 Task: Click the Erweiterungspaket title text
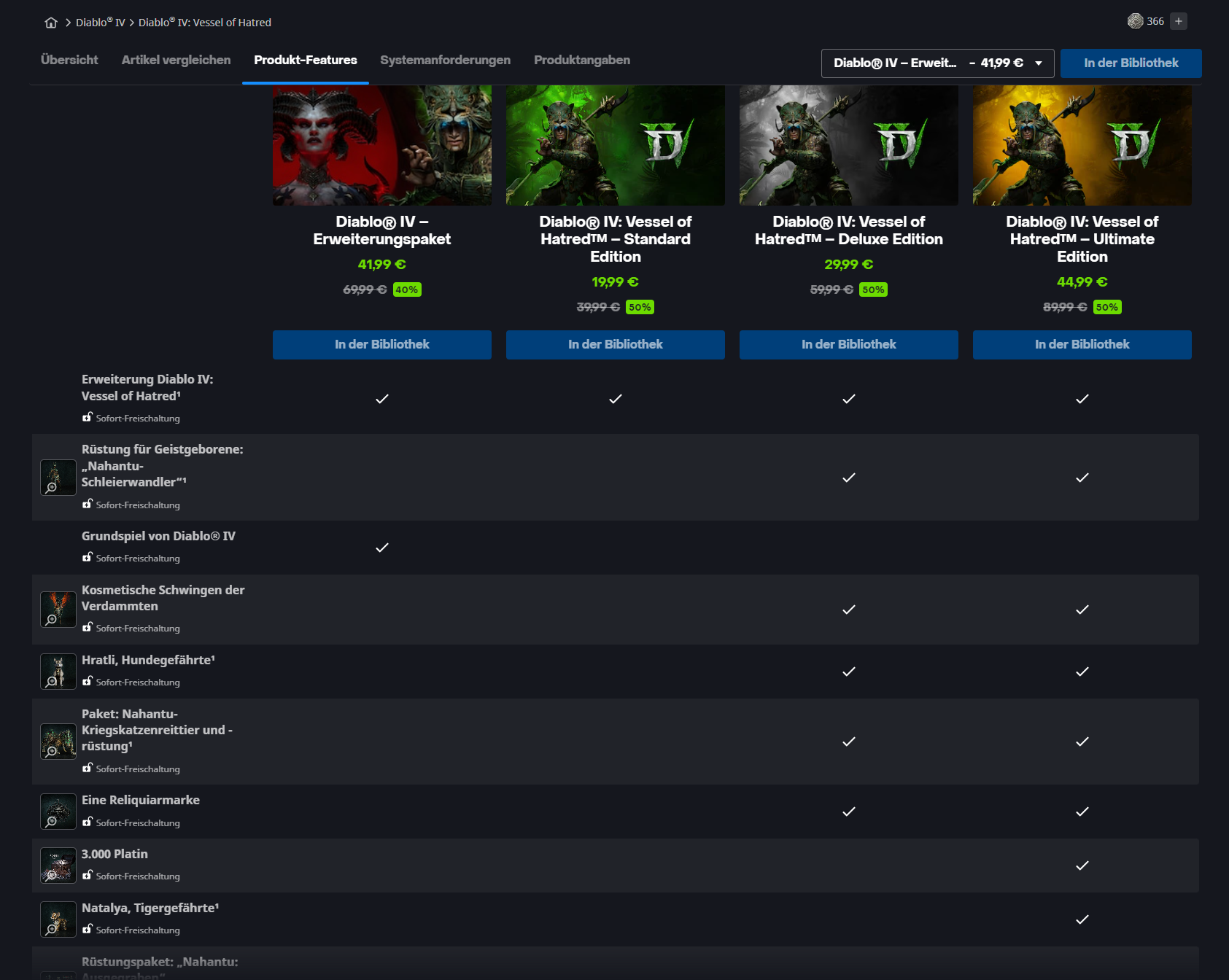(382, 230)
